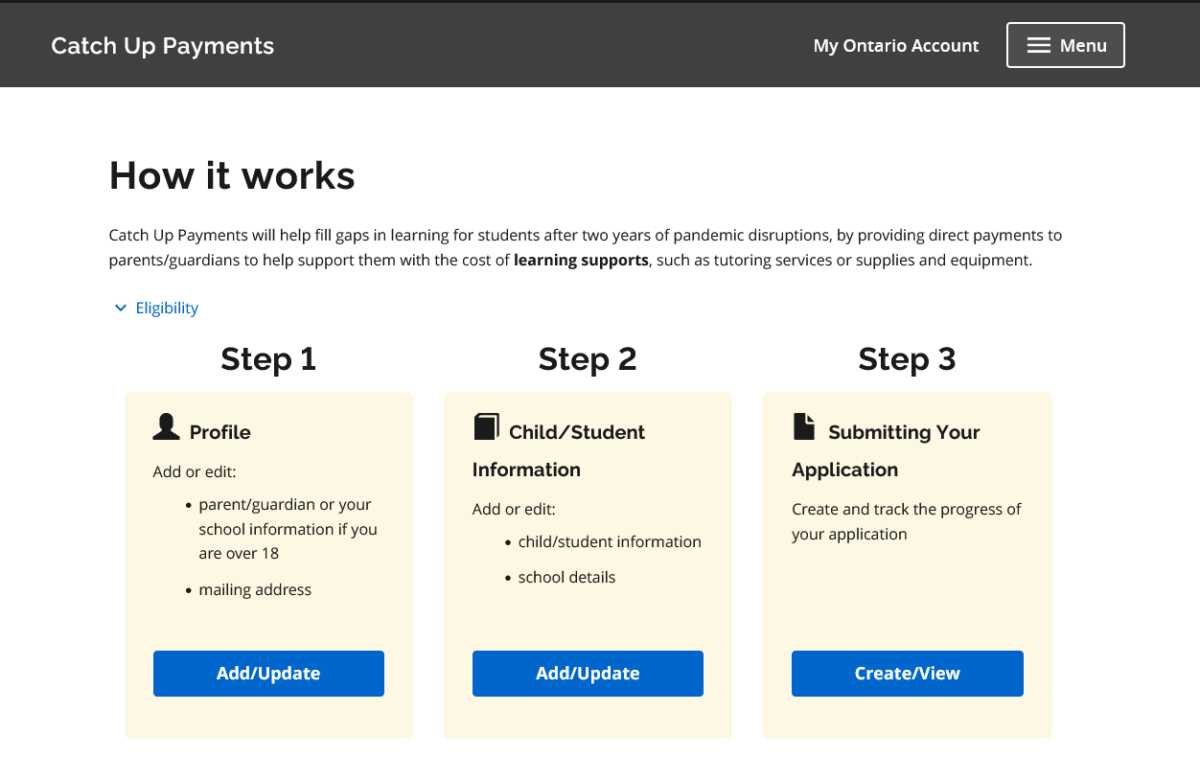Viewport: 1200px width, 757px height.
Task: Open My Ontario Account
Action: point(895,45)
